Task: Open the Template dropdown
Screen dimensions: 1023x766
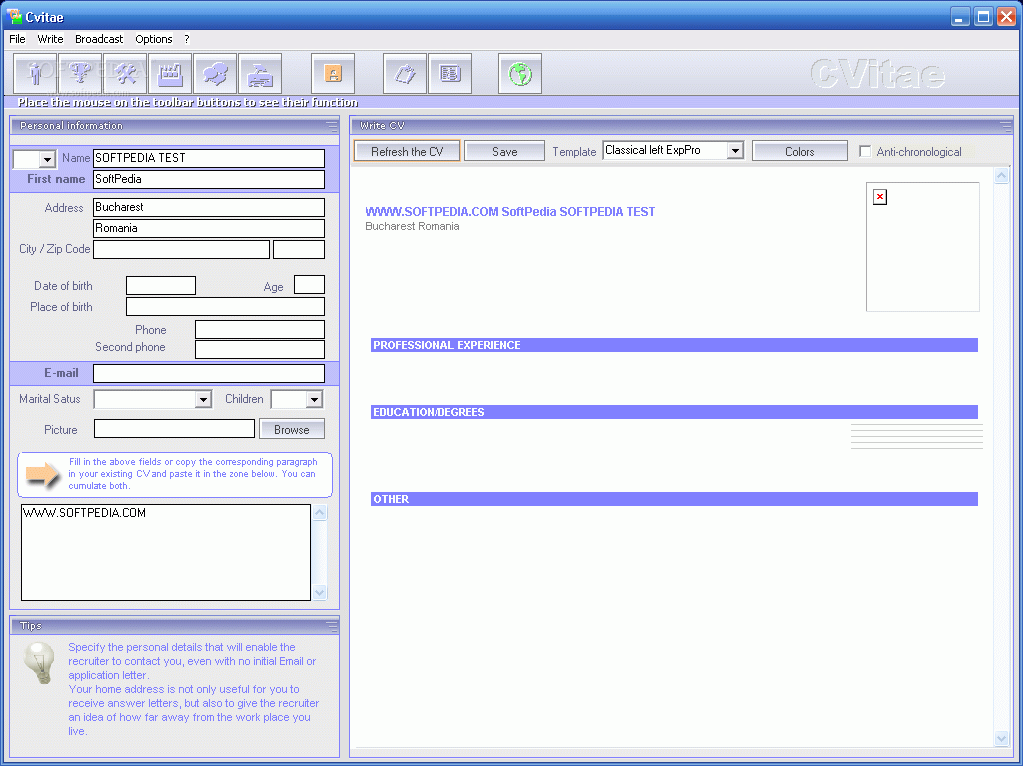Action: (735, 151)
